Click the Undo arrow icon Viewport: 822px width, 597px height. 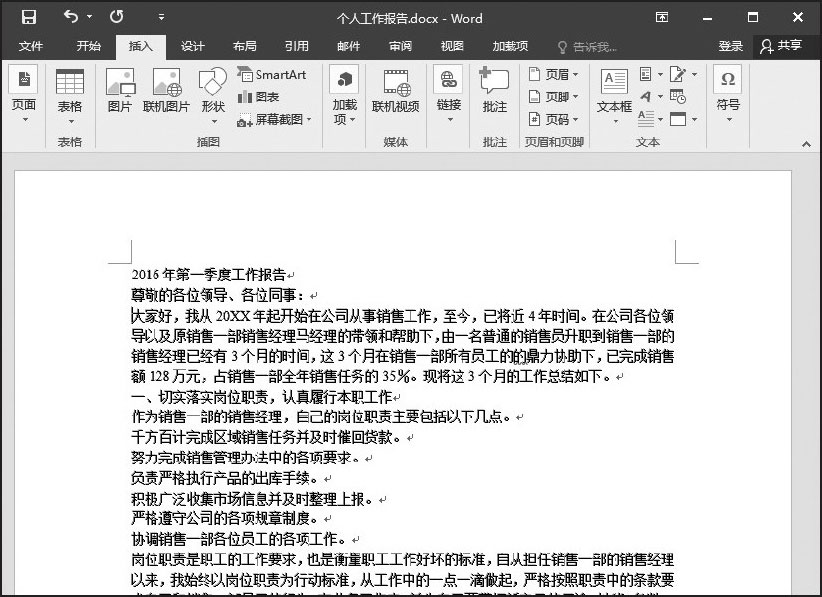[x=70, y=17]
